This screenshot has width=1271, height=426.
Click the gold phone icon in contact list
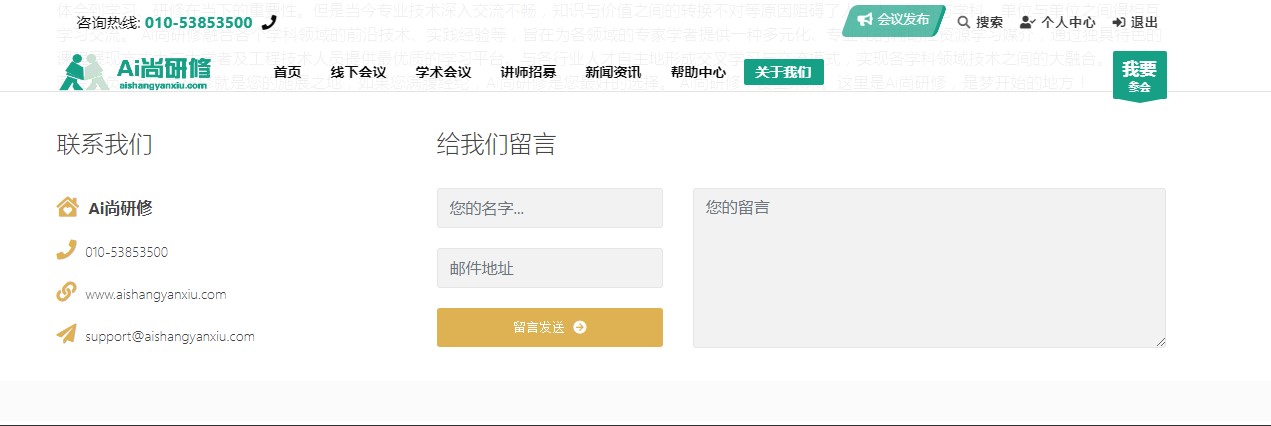click(66, 250)
